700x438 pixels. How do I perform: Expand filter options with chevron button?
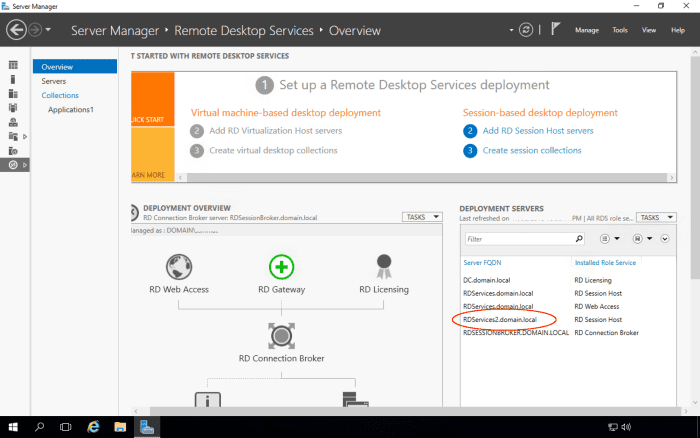coord(665,239)
